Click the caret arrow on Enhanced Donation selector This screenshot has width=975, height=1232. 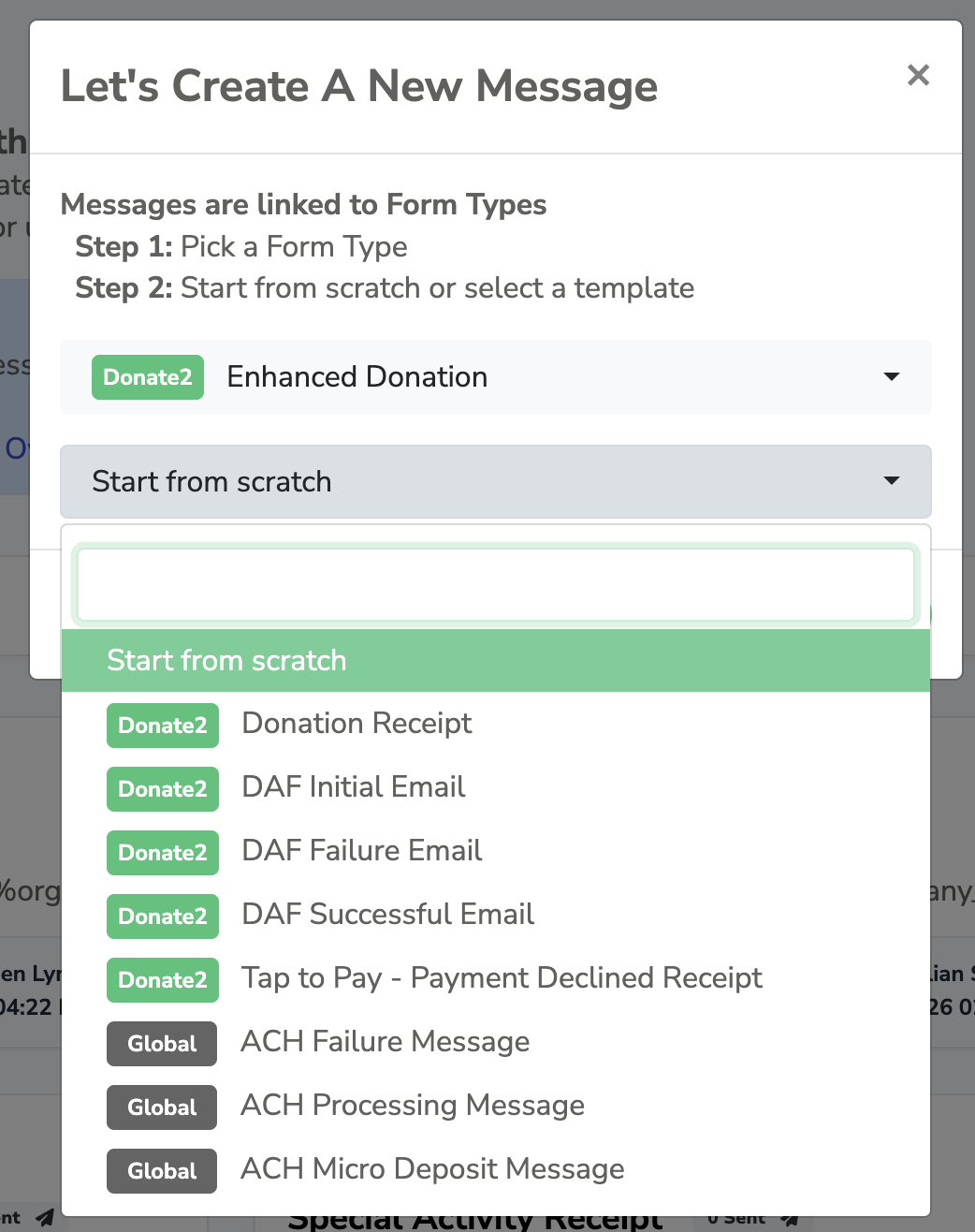click(892, 377)
